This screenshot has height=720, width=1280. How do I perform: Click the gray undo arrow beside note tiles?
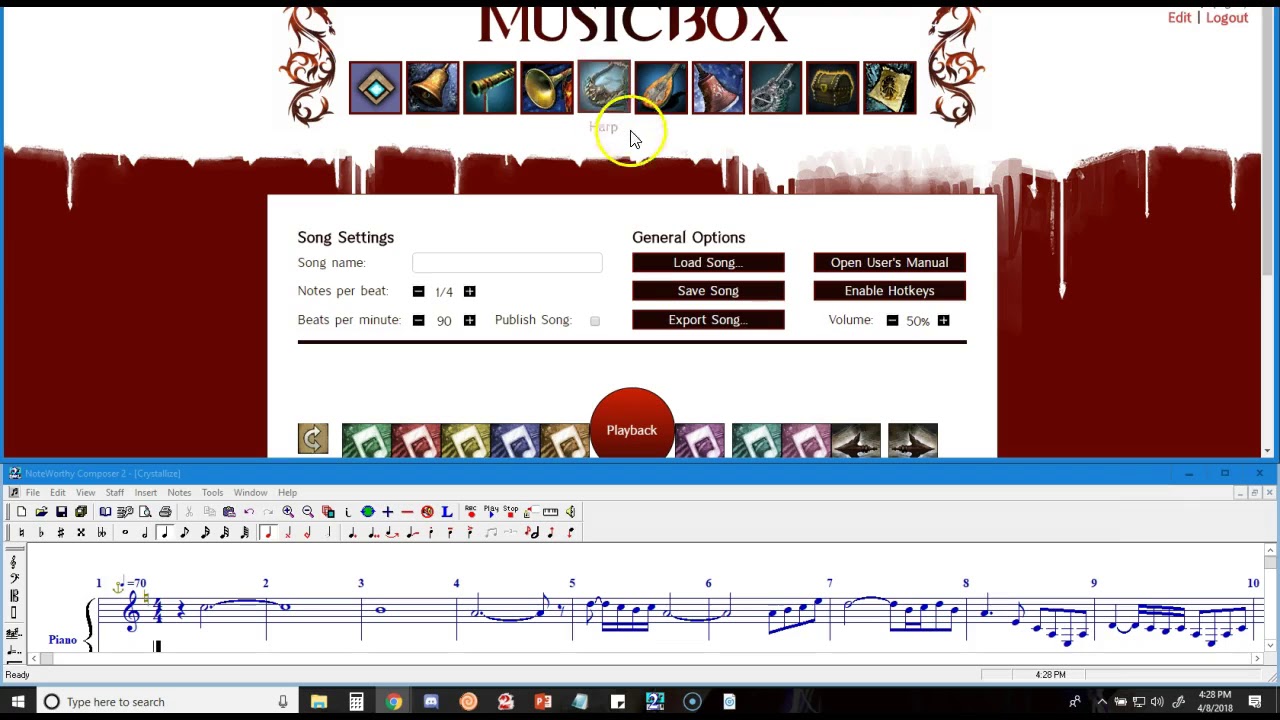(313, 438)
